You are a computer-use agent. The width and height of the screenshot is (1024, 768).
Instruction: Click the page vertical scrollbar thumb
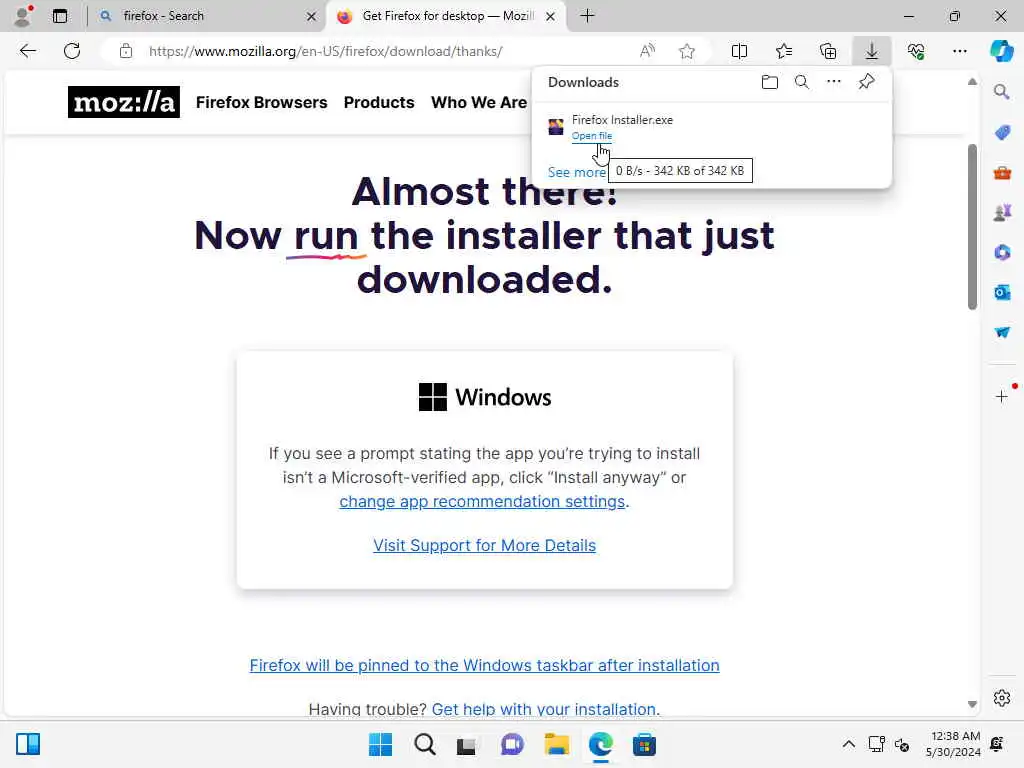click(x=972, y=227)
